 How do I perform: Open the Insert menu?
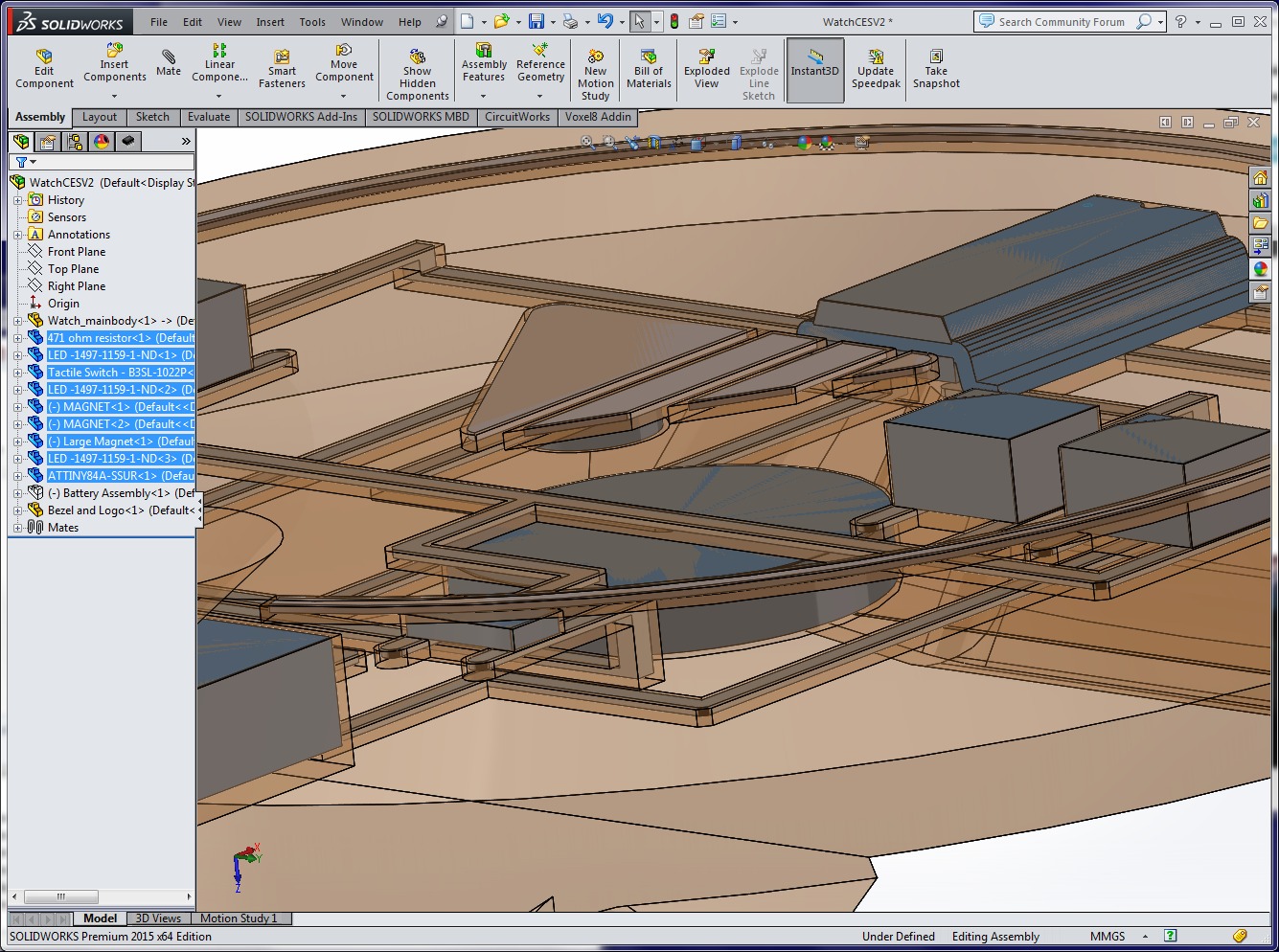[x=270, y=22]
